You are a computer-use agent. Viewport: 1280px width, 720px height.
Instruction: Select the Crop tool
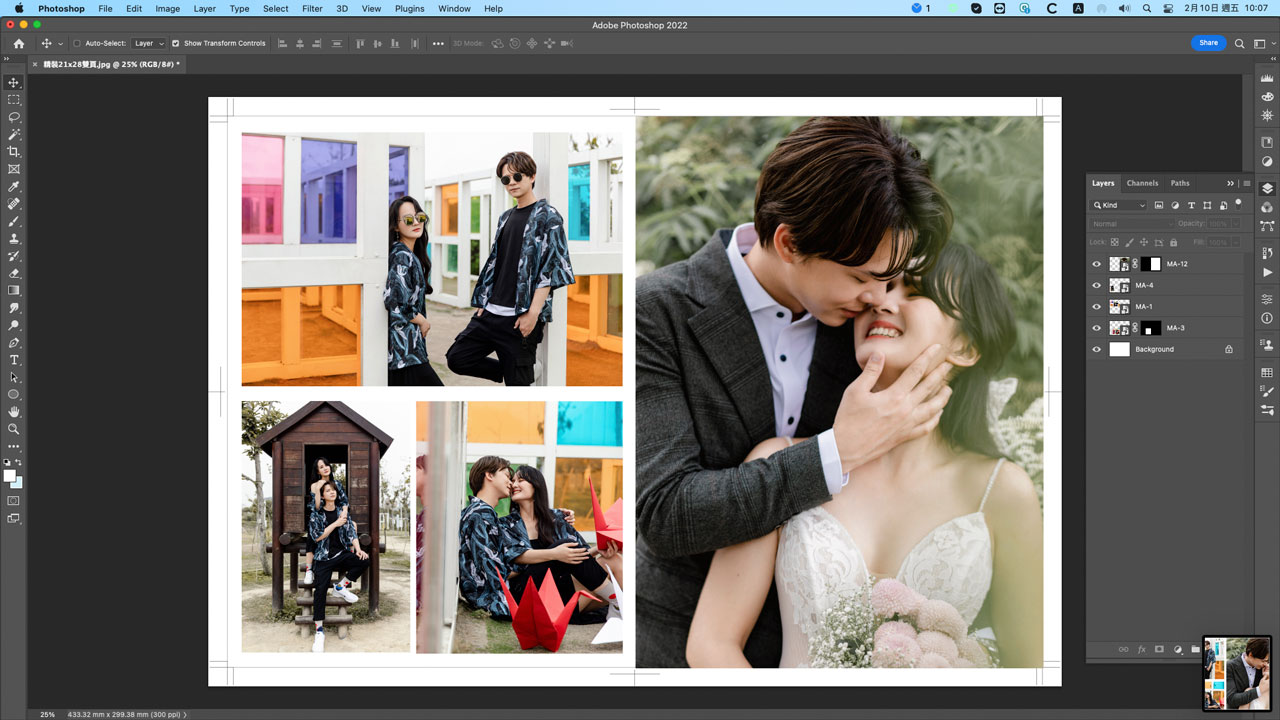click(14, 152)
